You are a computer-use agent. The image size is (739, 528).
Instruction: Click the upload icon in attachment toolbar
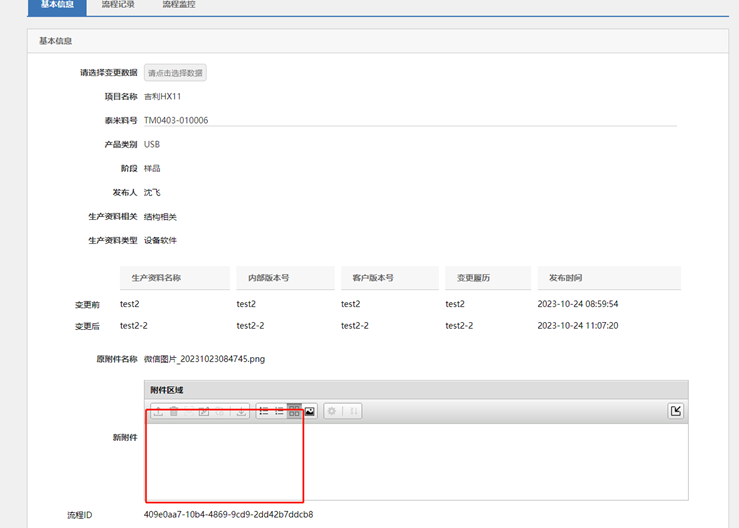tap(159, 412)
